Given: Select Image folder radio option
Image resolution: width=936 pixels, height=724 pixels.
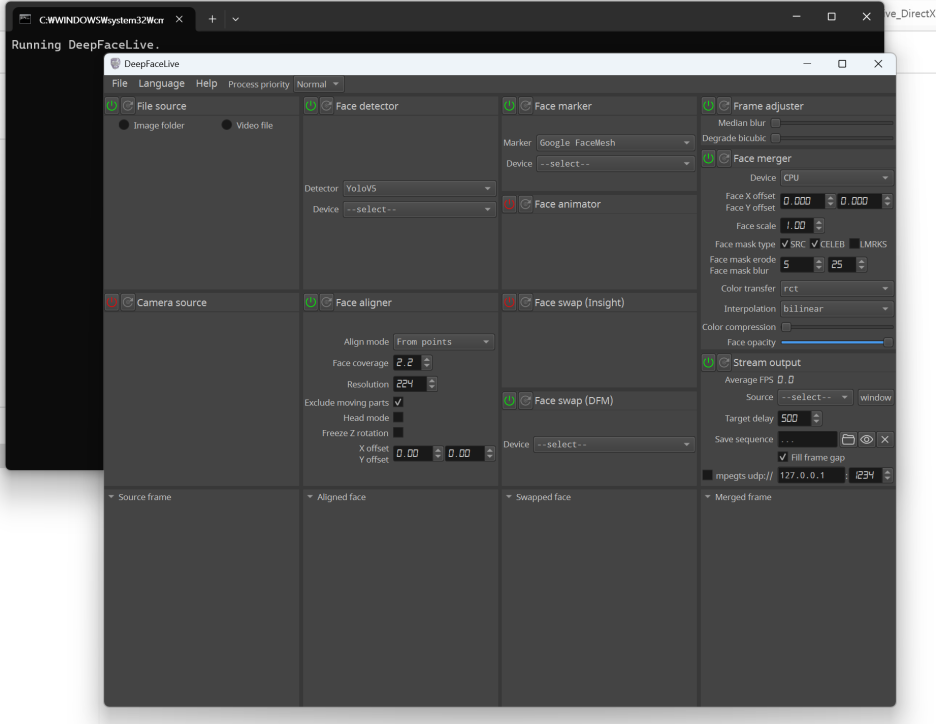Looking at the screenshot, I should coord(124,125).
